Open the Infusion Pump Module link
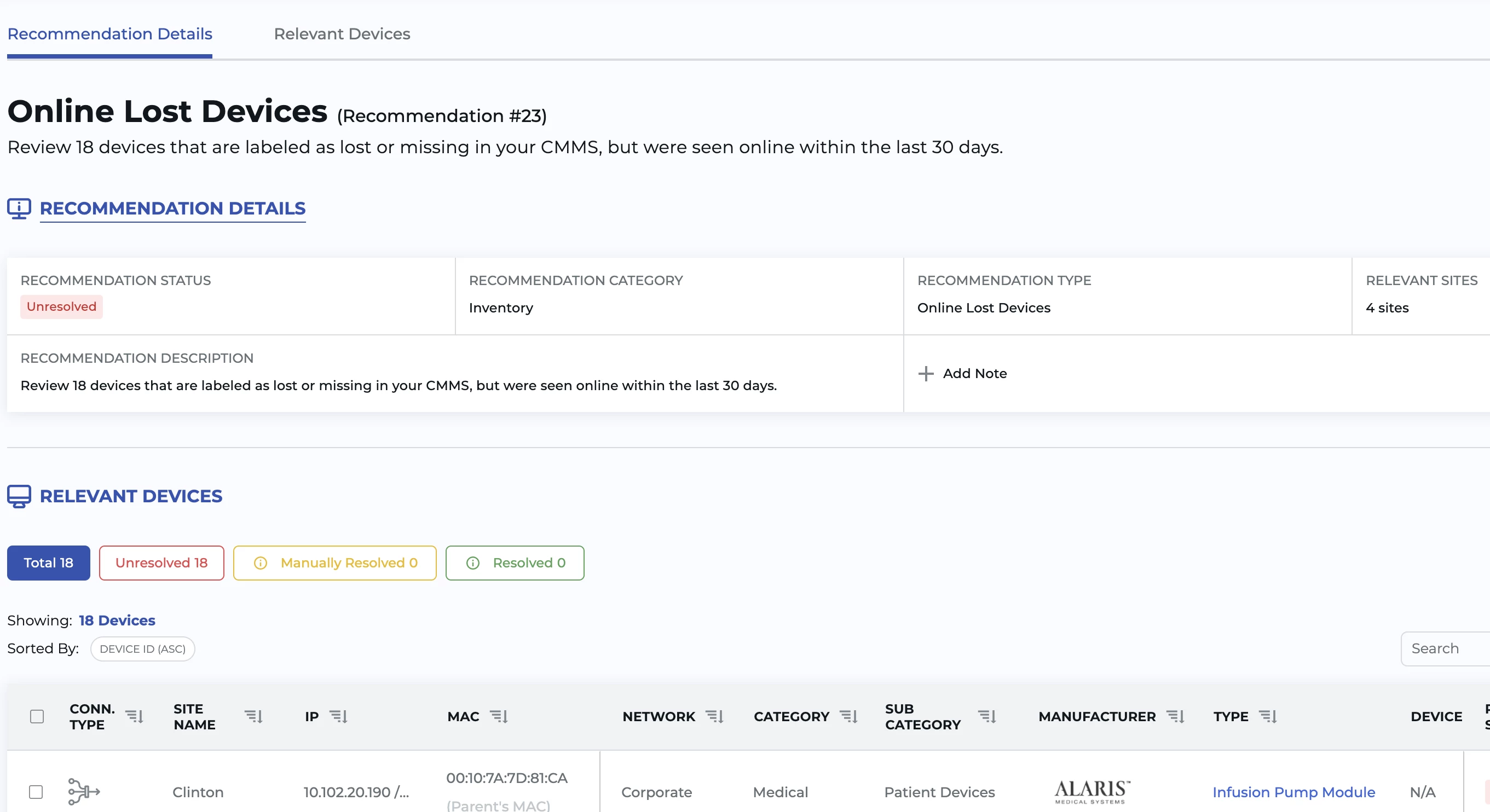The height and width of the screenshot is (812, 1490). click(x=1293, y=792)
